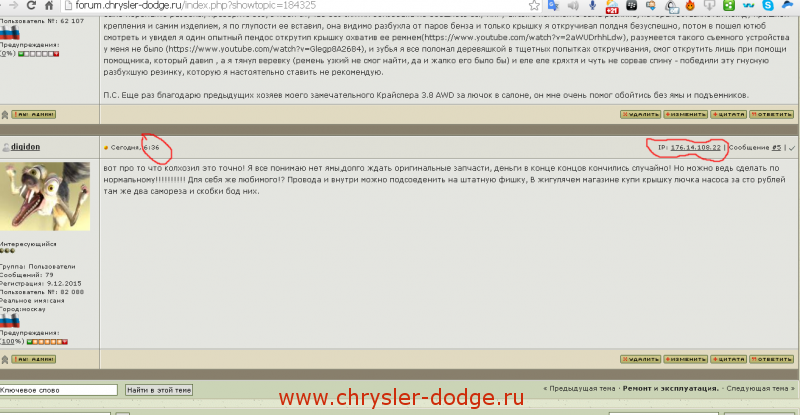Click the admin report button under digidon's post

pos(34,359)
